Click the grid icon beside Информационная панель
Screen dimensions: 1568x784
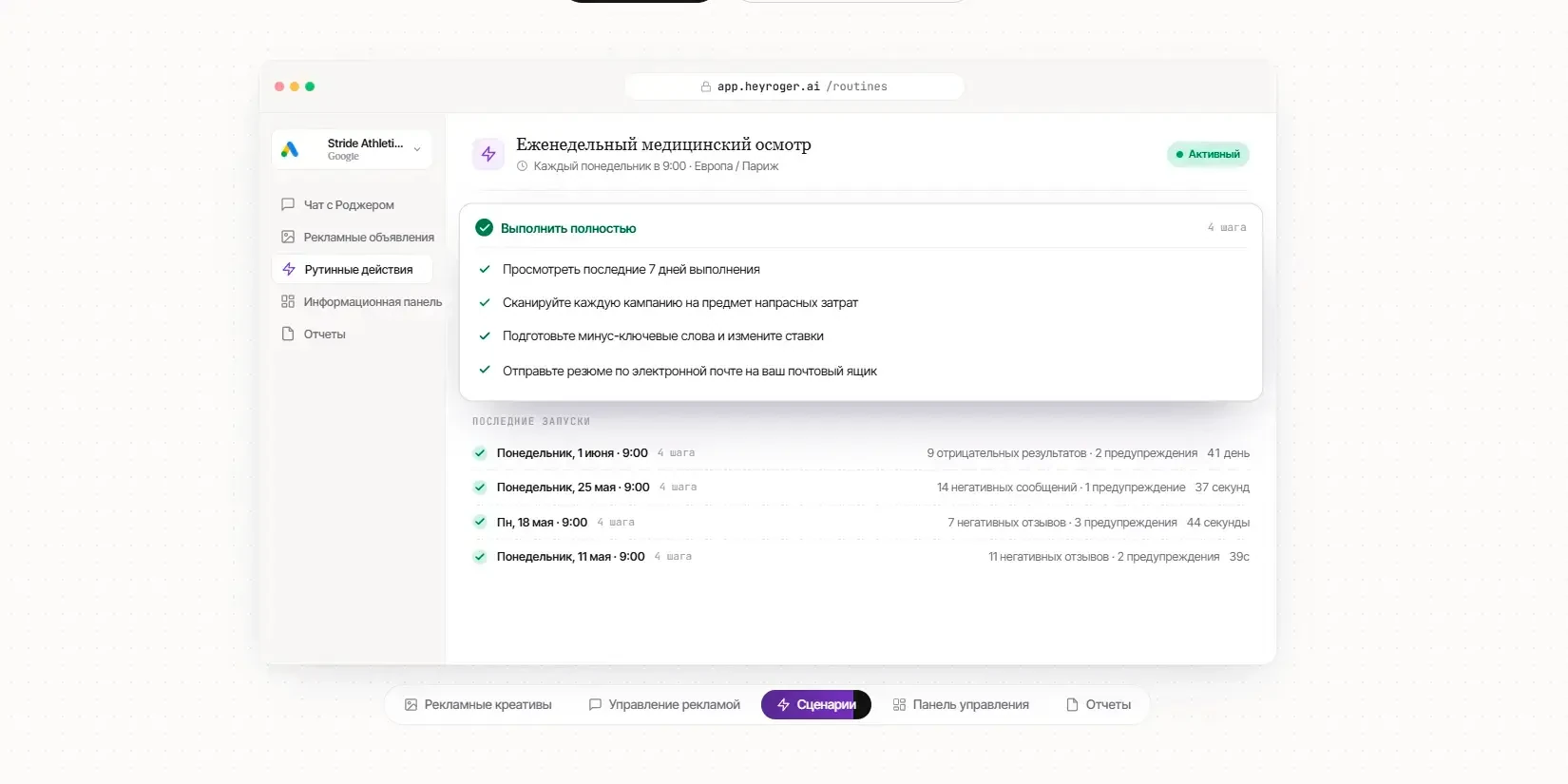click(x=288, y=301)
